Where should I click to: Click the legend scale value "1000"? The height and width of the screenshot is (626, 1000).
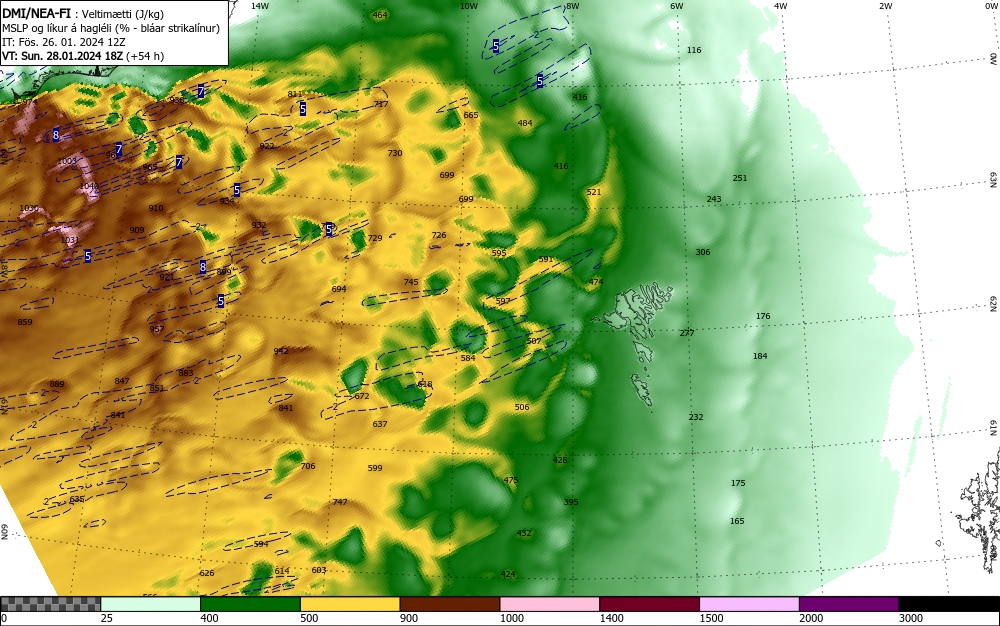pyautogui.click(x=512, y=618)
